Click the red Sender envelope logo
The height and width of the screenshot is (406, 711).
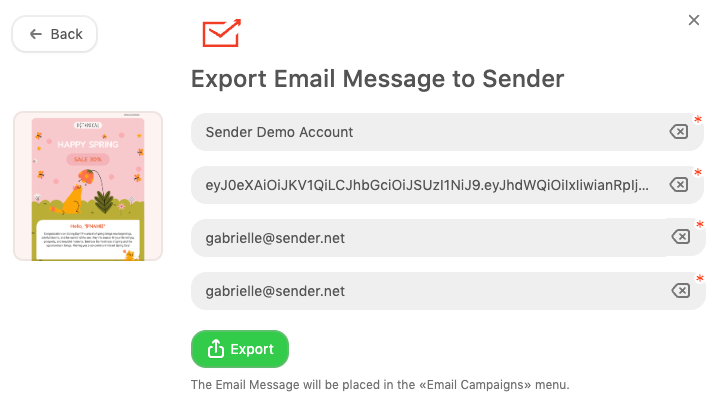tap(221, 33)
